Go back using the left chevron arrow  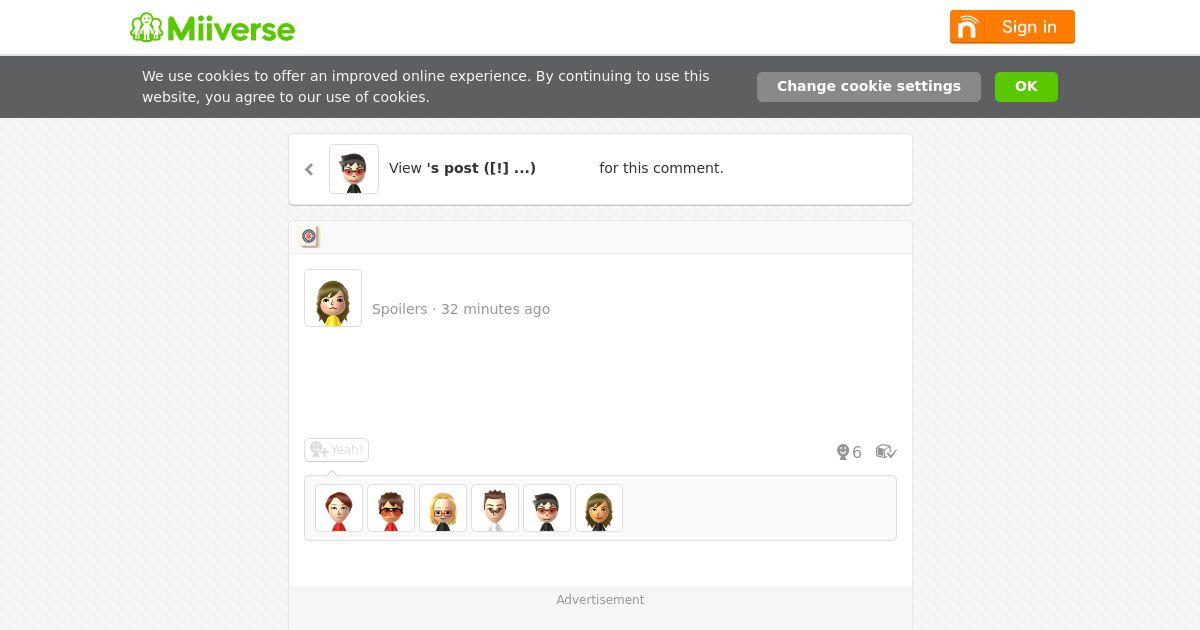pos(309,169)
